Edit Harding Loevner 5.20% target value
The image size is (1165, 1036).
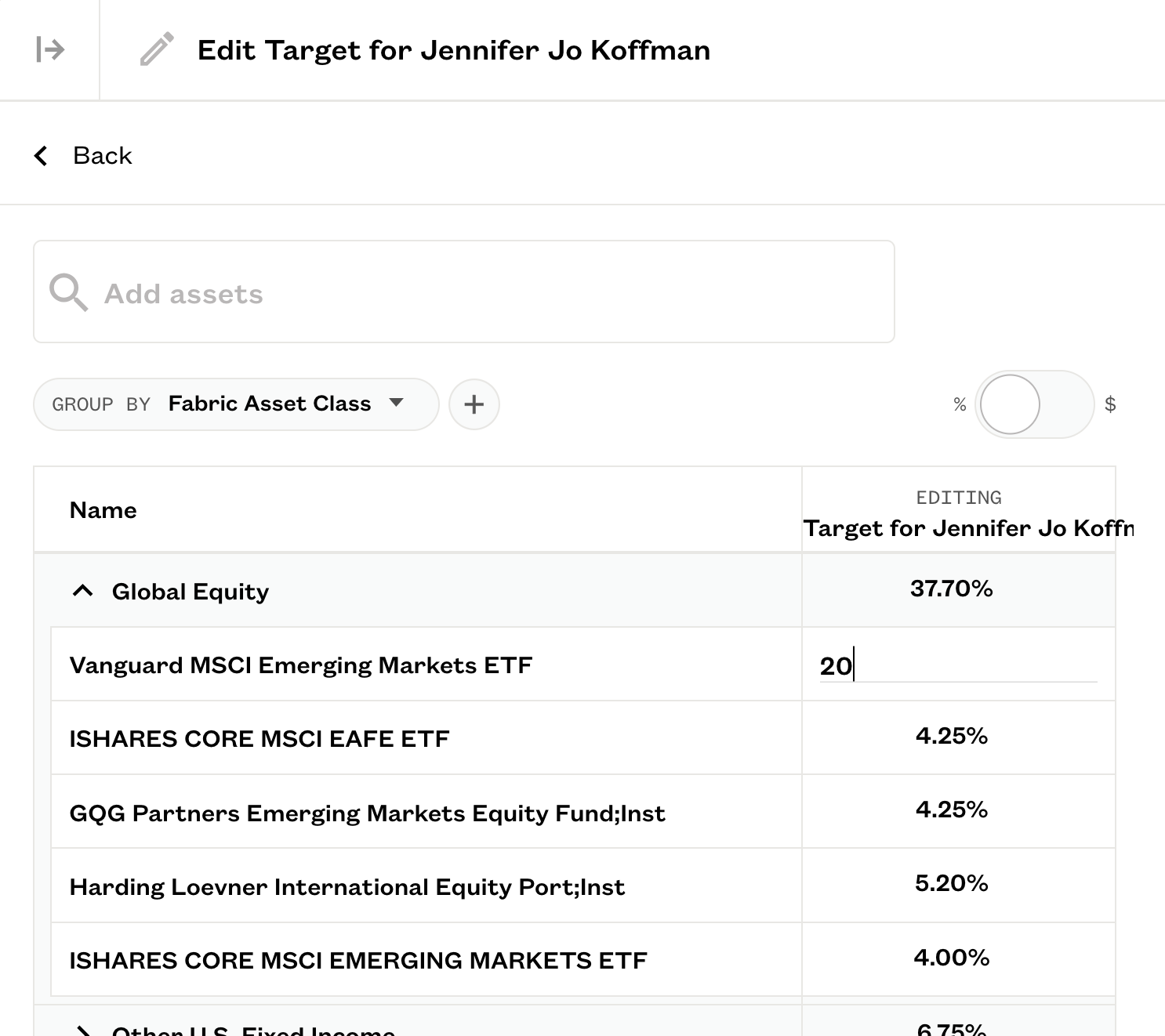(952, 883)
